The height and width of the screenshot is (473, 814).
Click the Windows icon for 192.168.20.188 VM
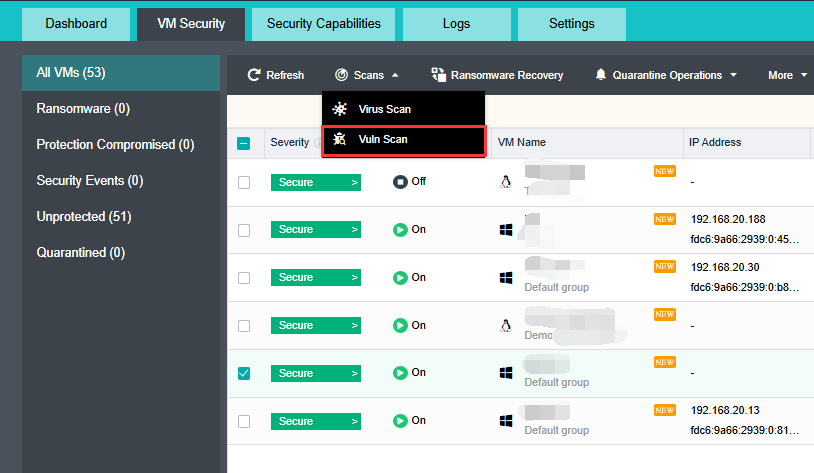point(506,230)
